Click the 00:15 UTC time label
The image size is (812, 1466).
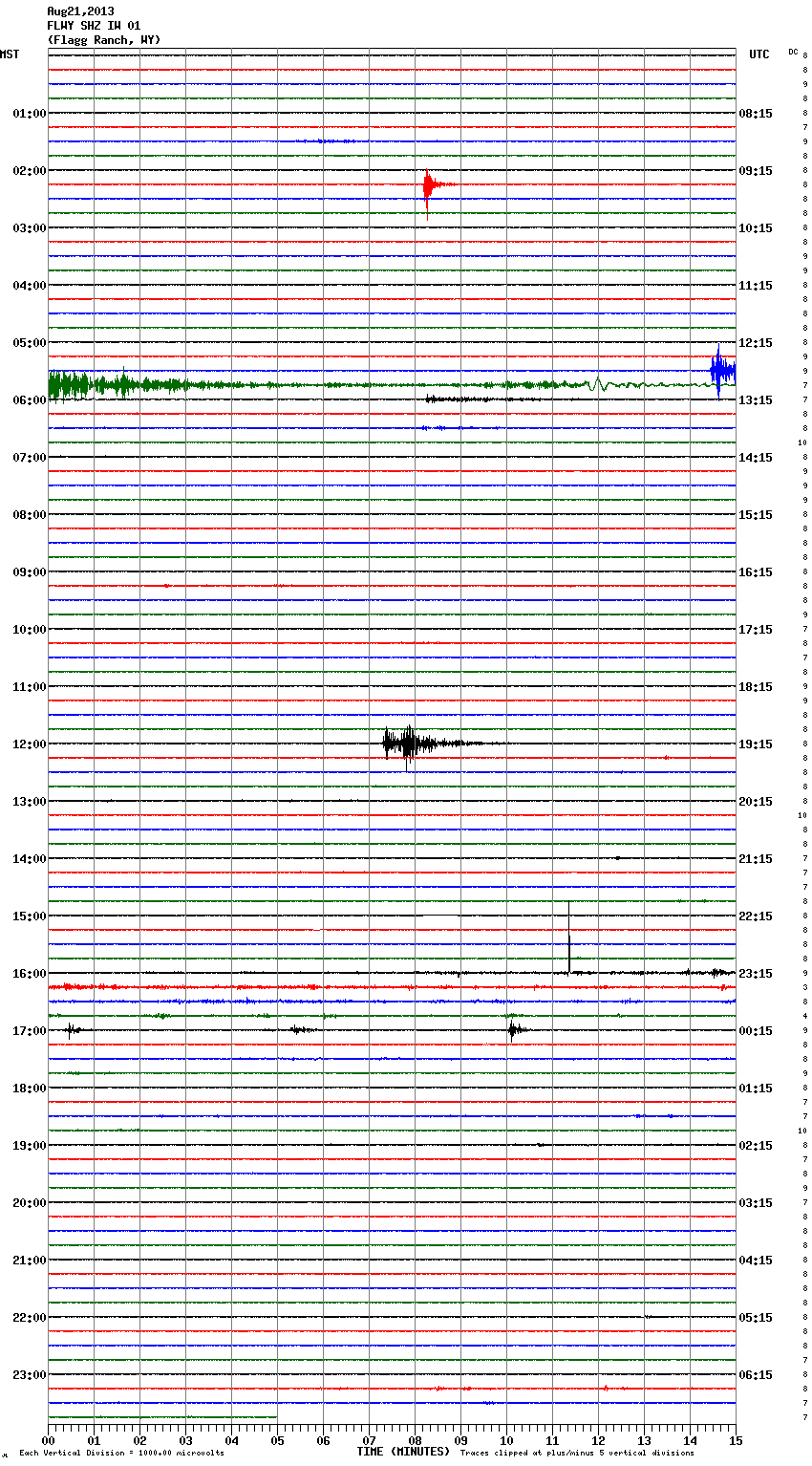pos(756,1031)
